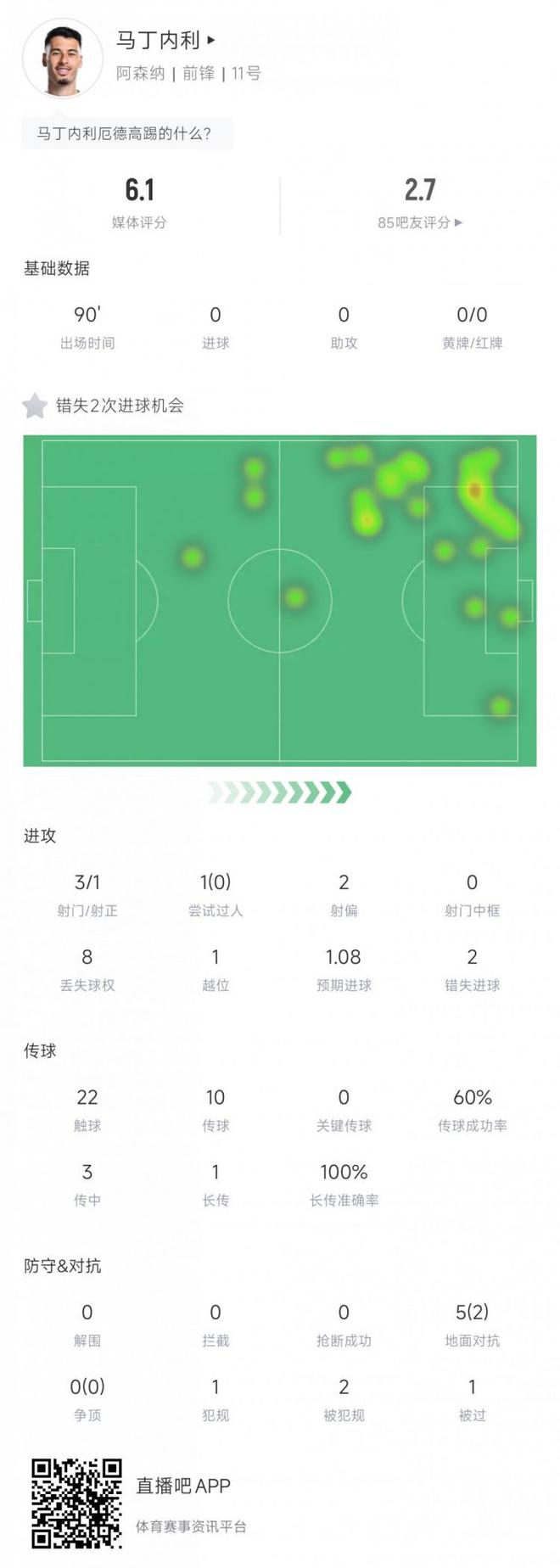Click the gray star highlight icon
The width and height of the screenshot is (560, 1568).
(35, 406)
